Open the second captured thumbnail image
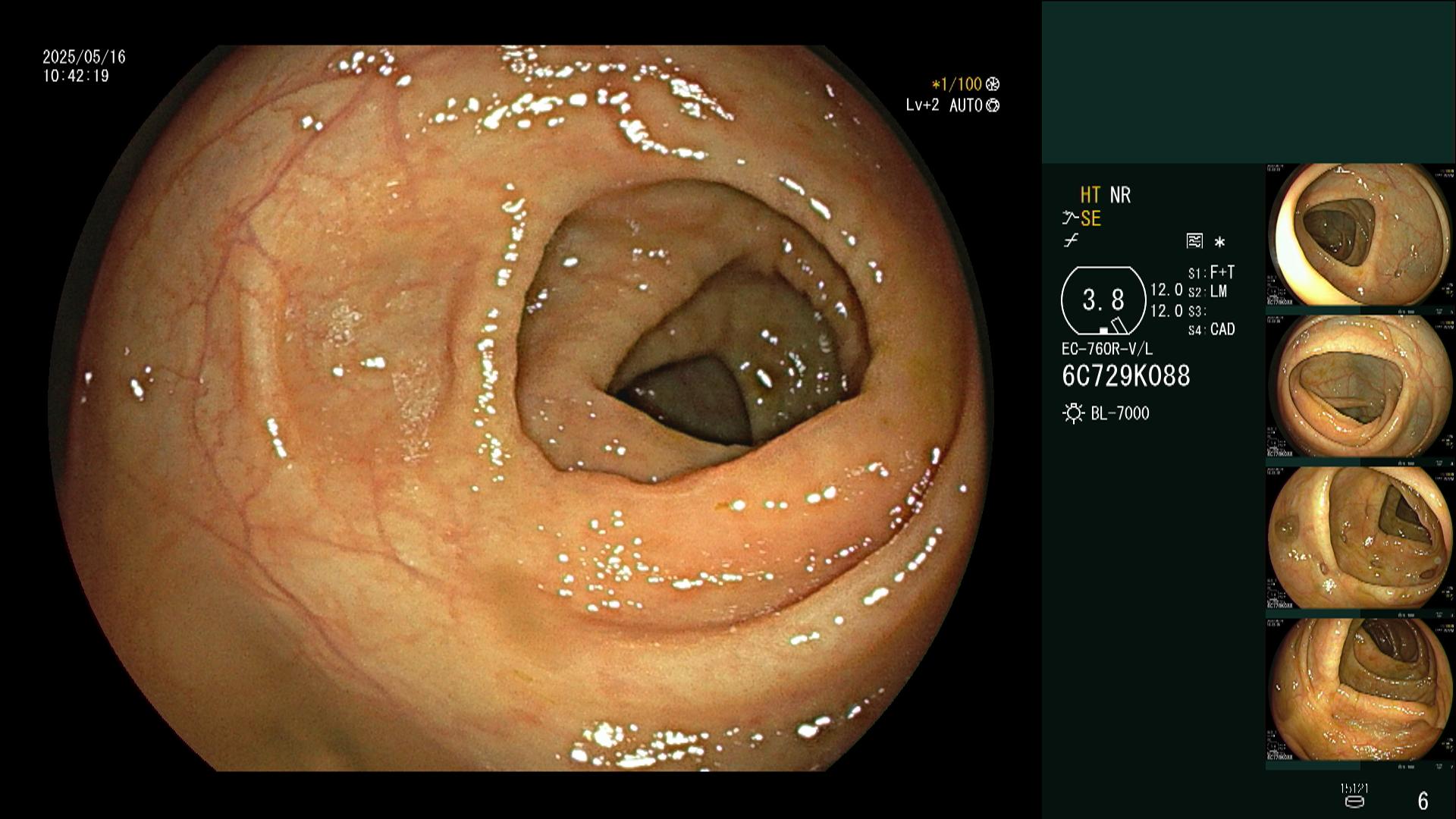Image resolution: width=1456 pixels, height=819 pixels. coord(1360,386)
